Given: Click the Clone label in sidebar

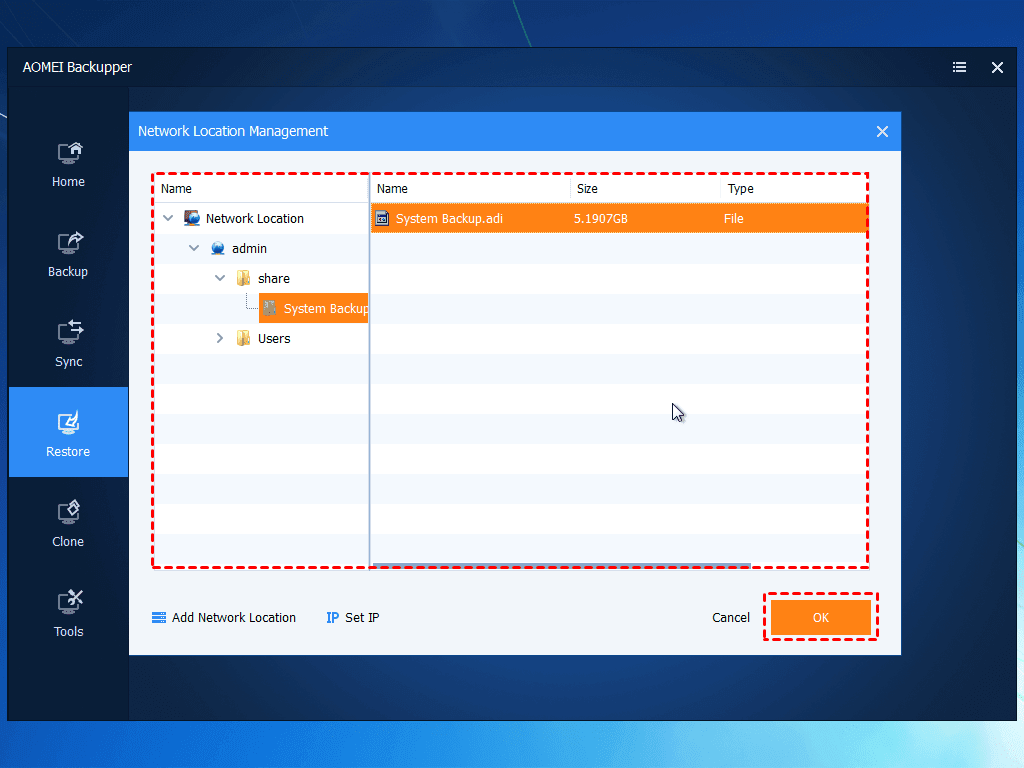Looking at the screenshot, I should 68,541.
